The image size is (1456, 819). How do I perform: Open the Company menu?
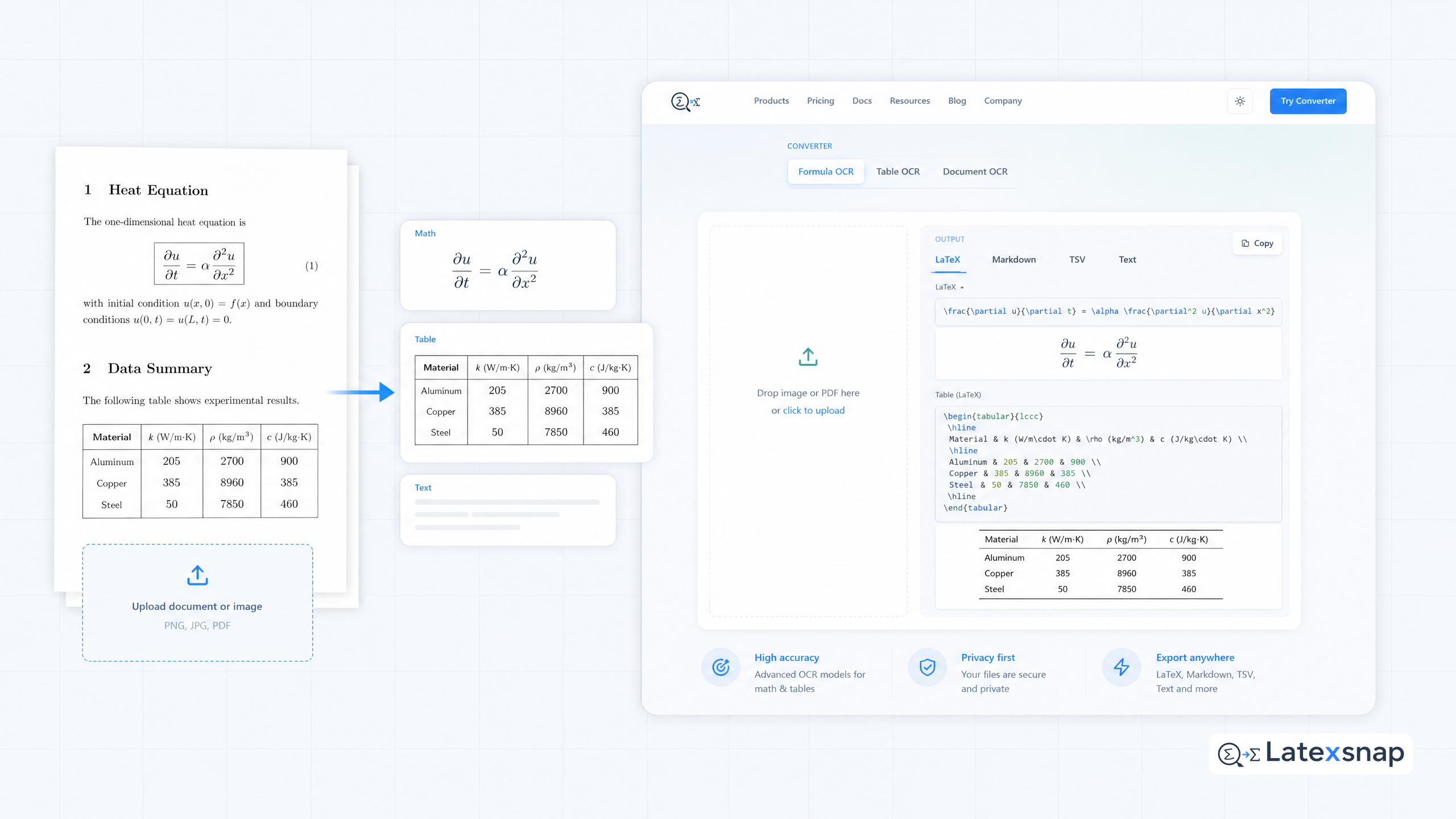point(1003,101)
